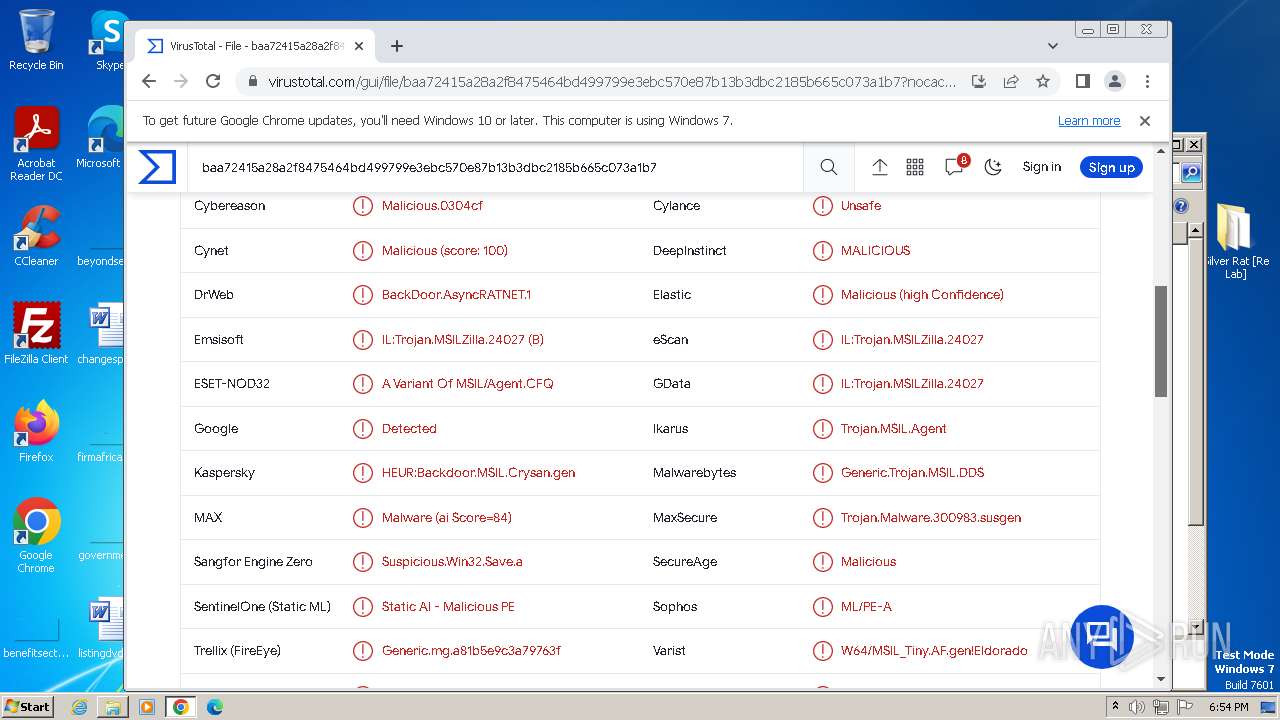The height and width of the screenshot is (720, 1280).
Task: Open Internet Explorer from taskbar
Action: click(79, 707)
